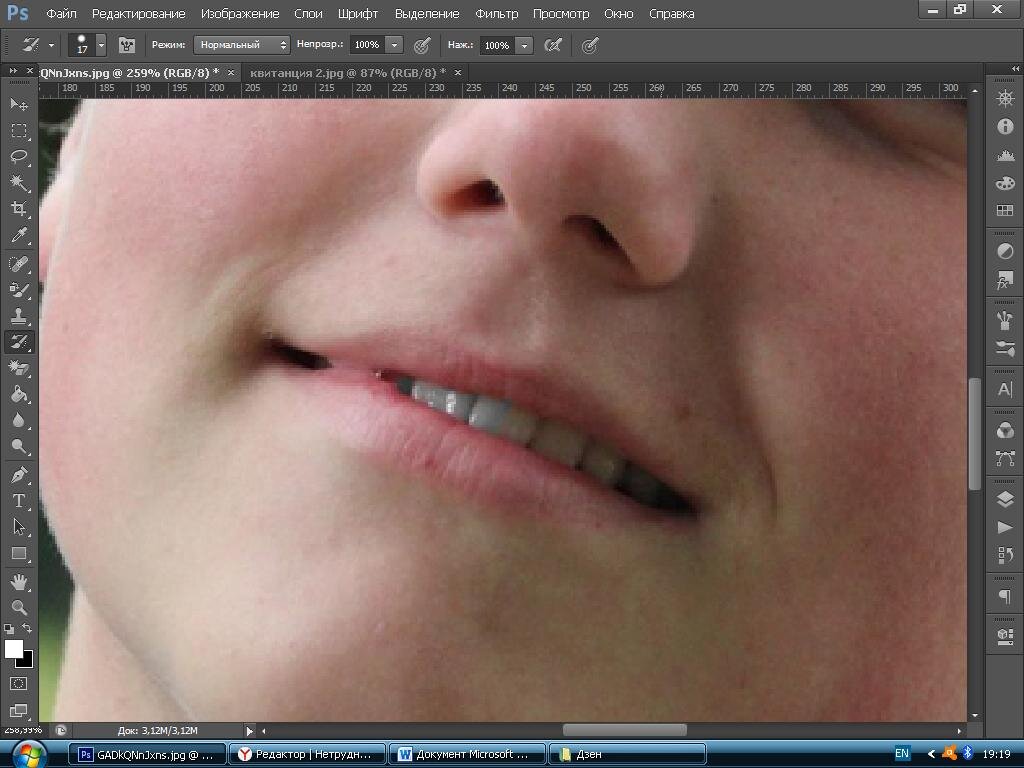Select the Crop tool
Image resolution: width=1024 pixels, height=768 pixels.
19,209
